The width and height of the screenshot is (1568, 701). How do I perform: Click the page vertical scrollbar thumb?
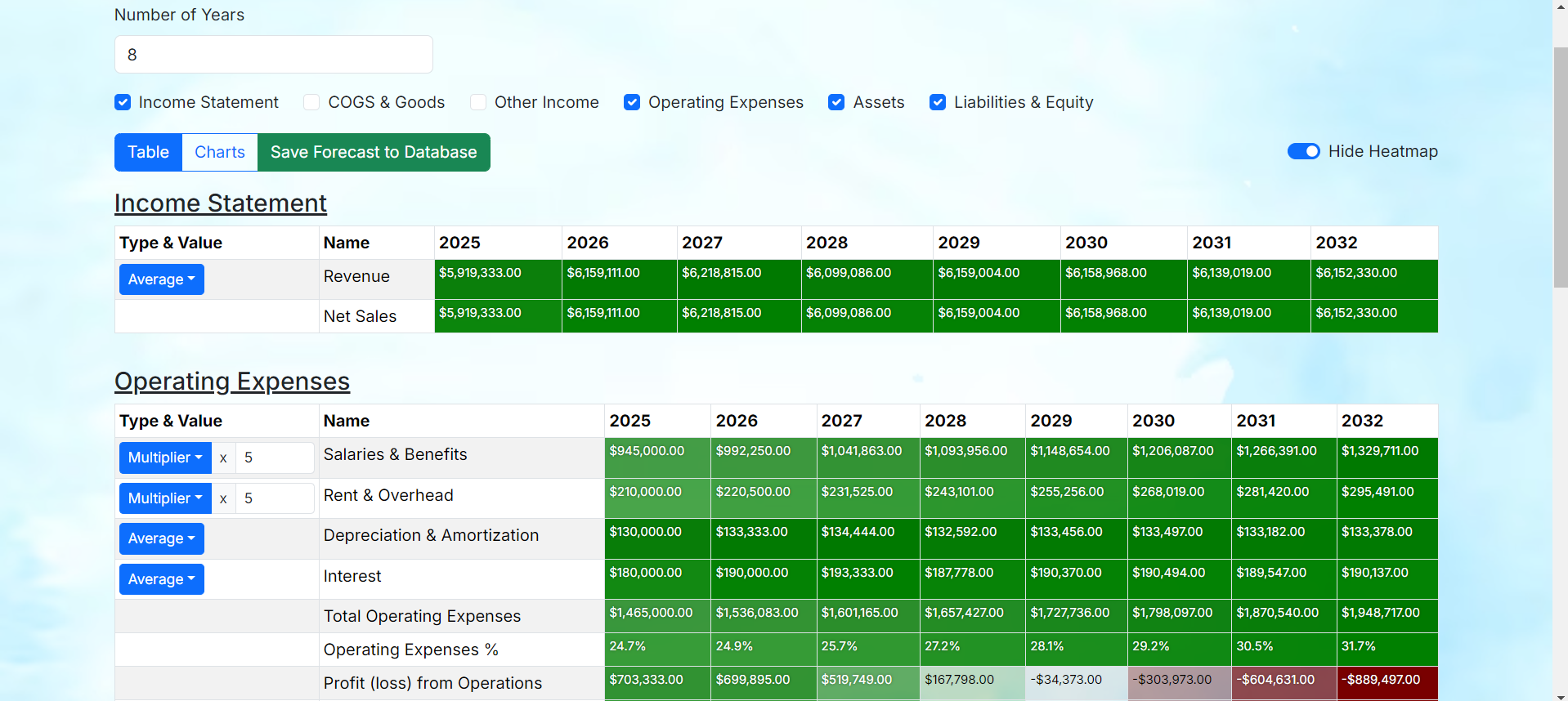pyautogui.click(x=1561, y=167)
